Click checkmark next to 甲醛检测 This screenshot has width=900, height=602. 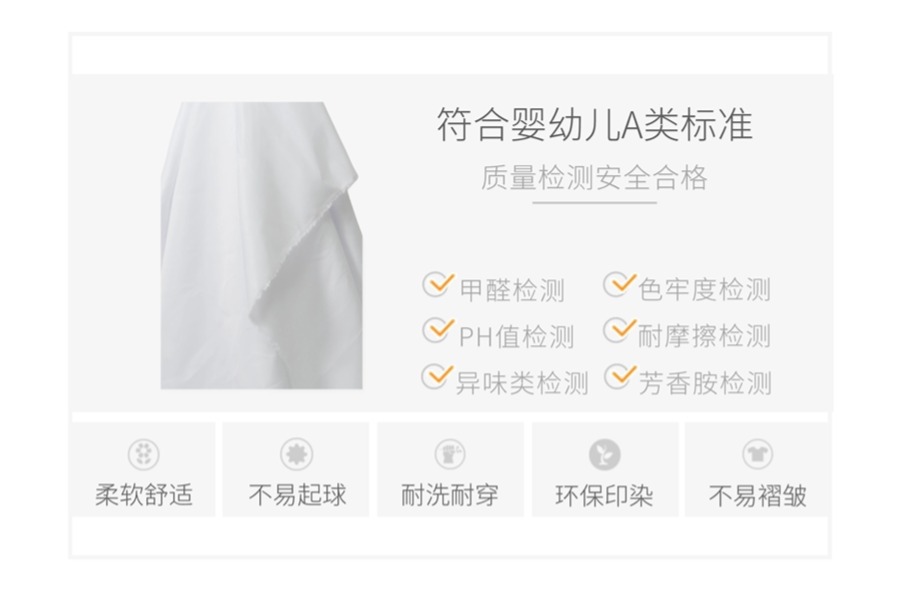438,284
